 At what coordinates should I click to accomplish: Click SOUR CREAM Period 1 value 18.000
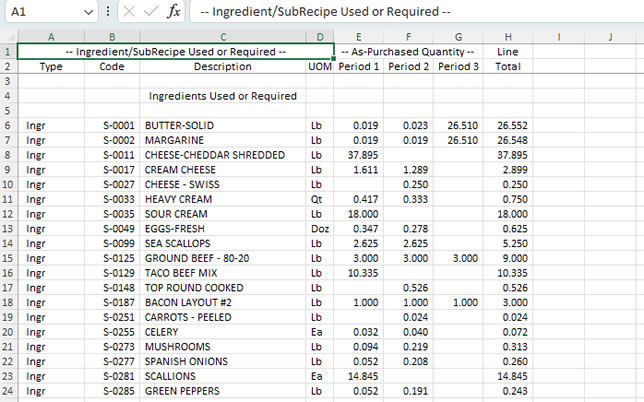(x=359, y=214)
